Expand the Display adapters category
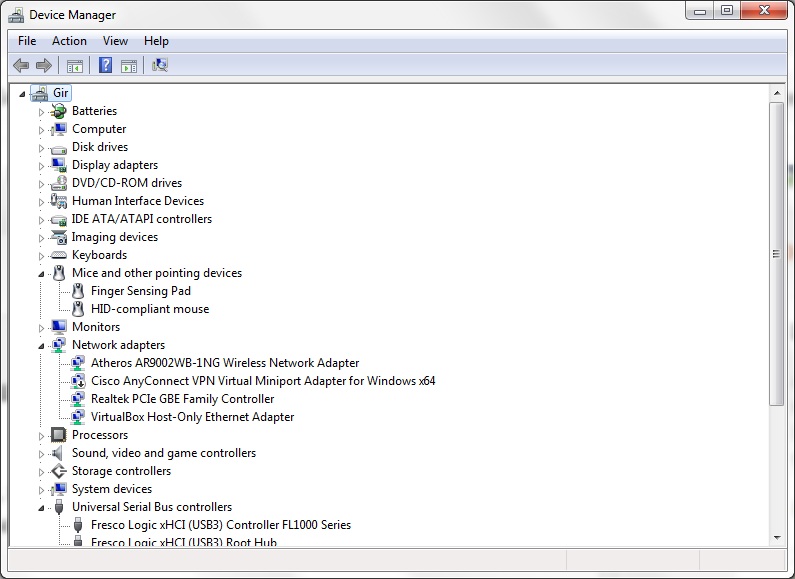The image size is (795, 579). click(41, 166)
